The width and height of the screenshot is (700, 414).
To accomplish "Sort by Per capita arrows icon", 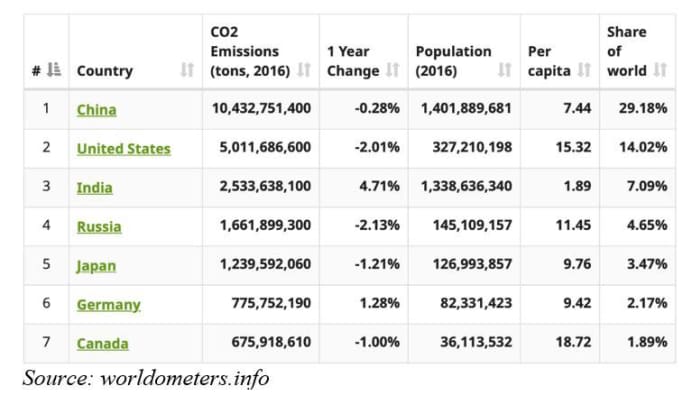I will (x=583, y=71).
